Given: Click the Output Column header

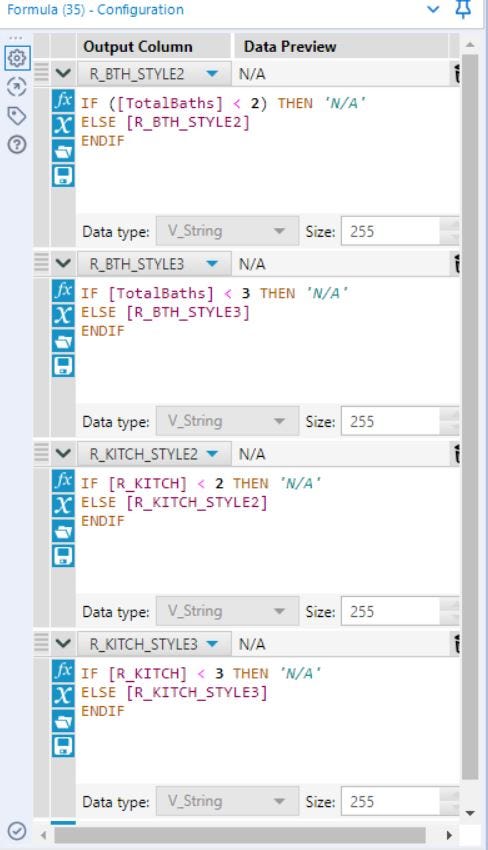Looking at the screenshot, I should [138, 47].
